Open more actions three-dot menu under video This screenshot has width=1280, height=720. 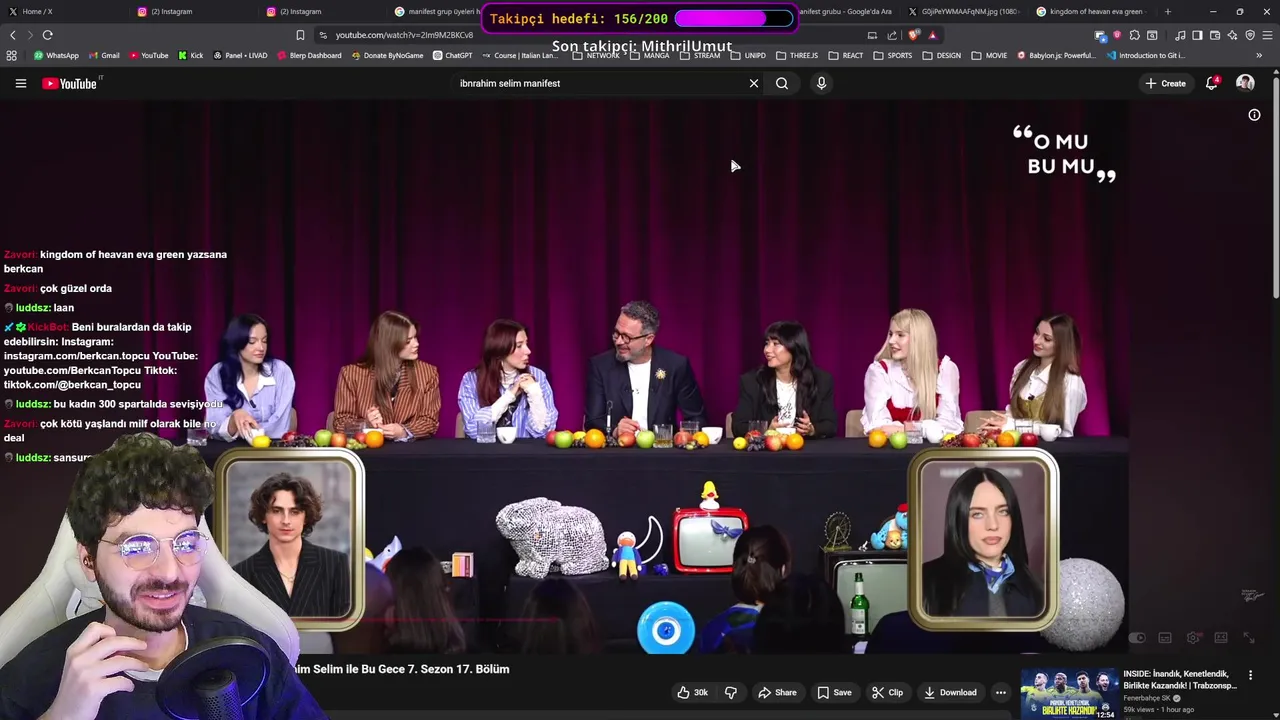1000,692
